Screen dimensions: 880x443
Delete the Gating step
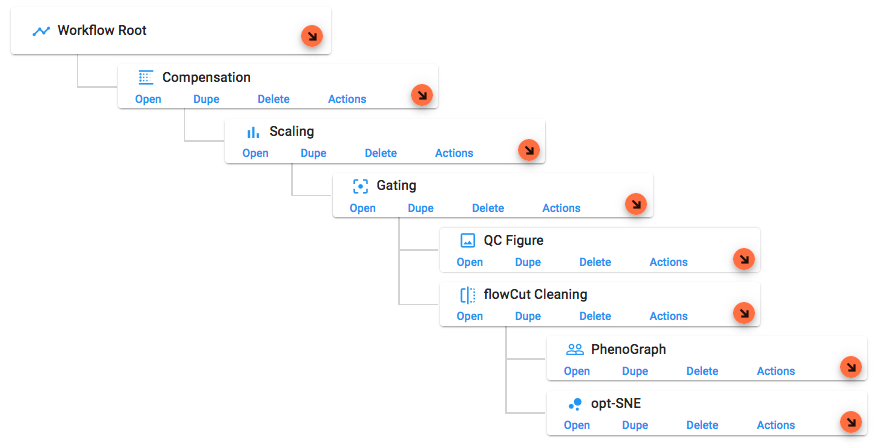(488, 208)
